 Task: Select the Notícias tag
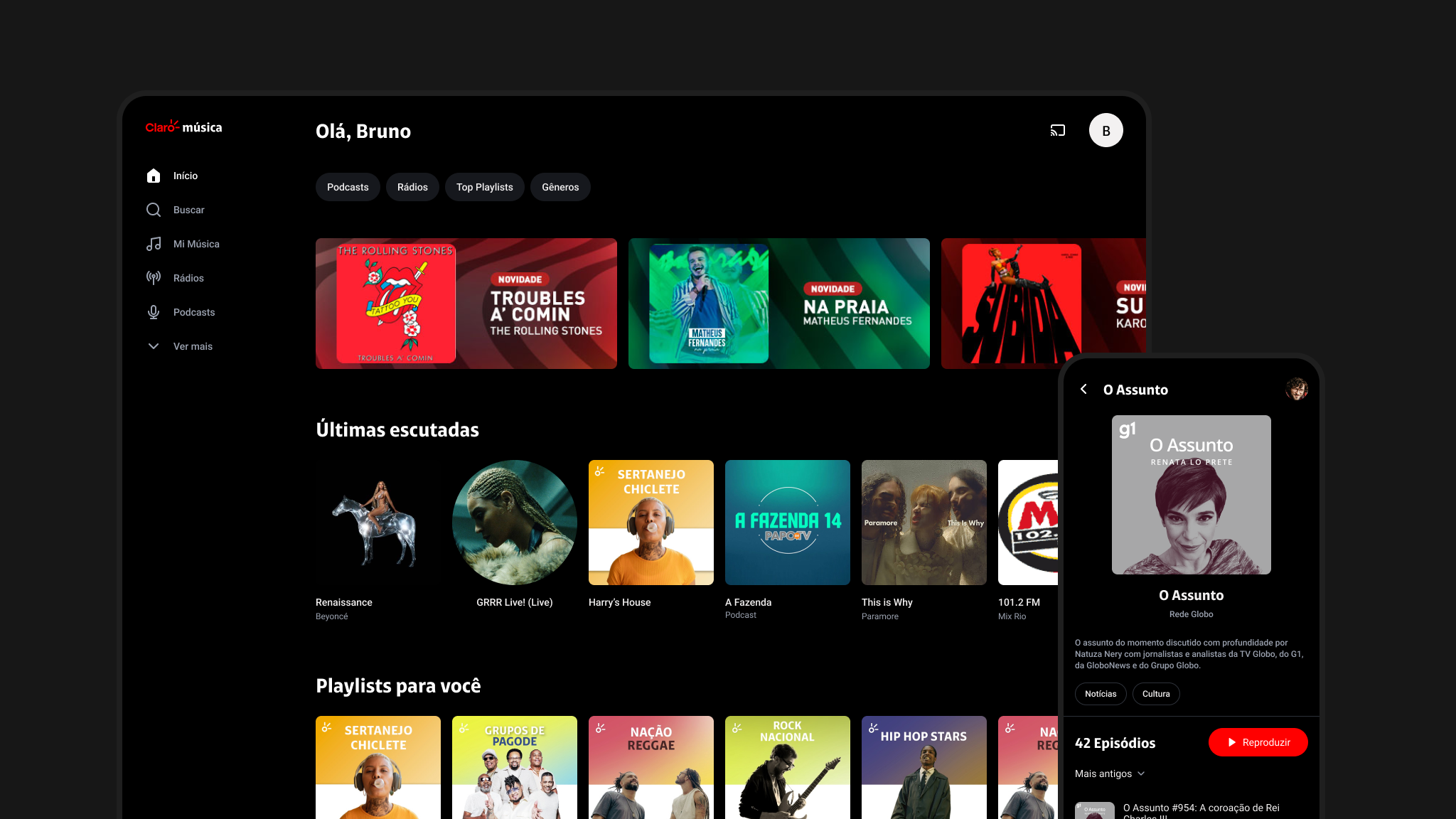pos(1101,694)
